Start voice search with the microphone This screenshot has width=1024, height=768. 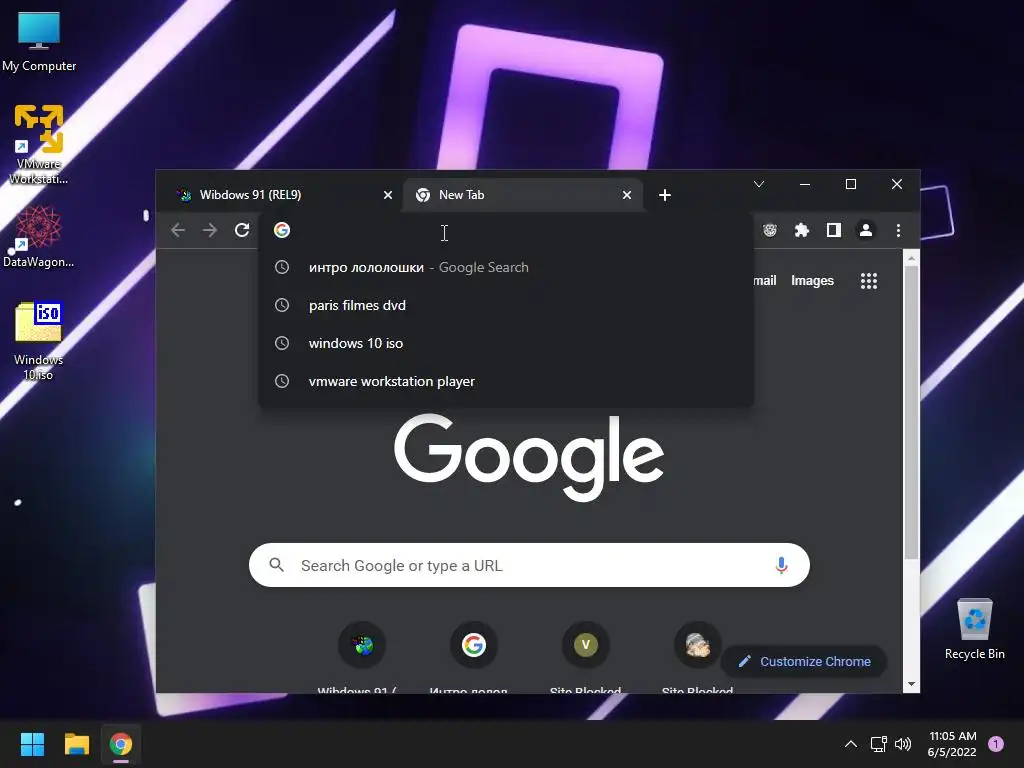(x=781, y=565)
